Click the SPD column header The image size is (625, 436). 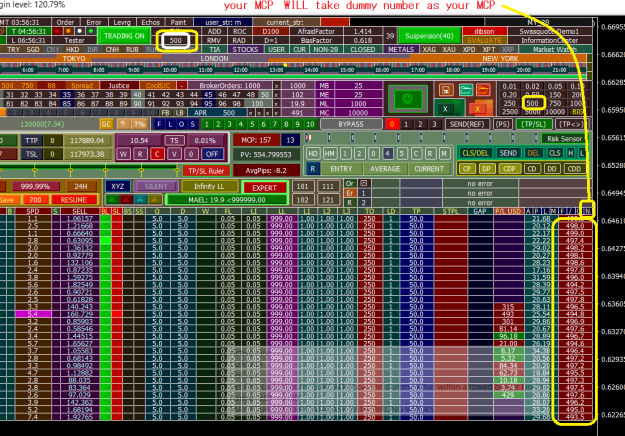pyautogui.click(x=33, y=211)
